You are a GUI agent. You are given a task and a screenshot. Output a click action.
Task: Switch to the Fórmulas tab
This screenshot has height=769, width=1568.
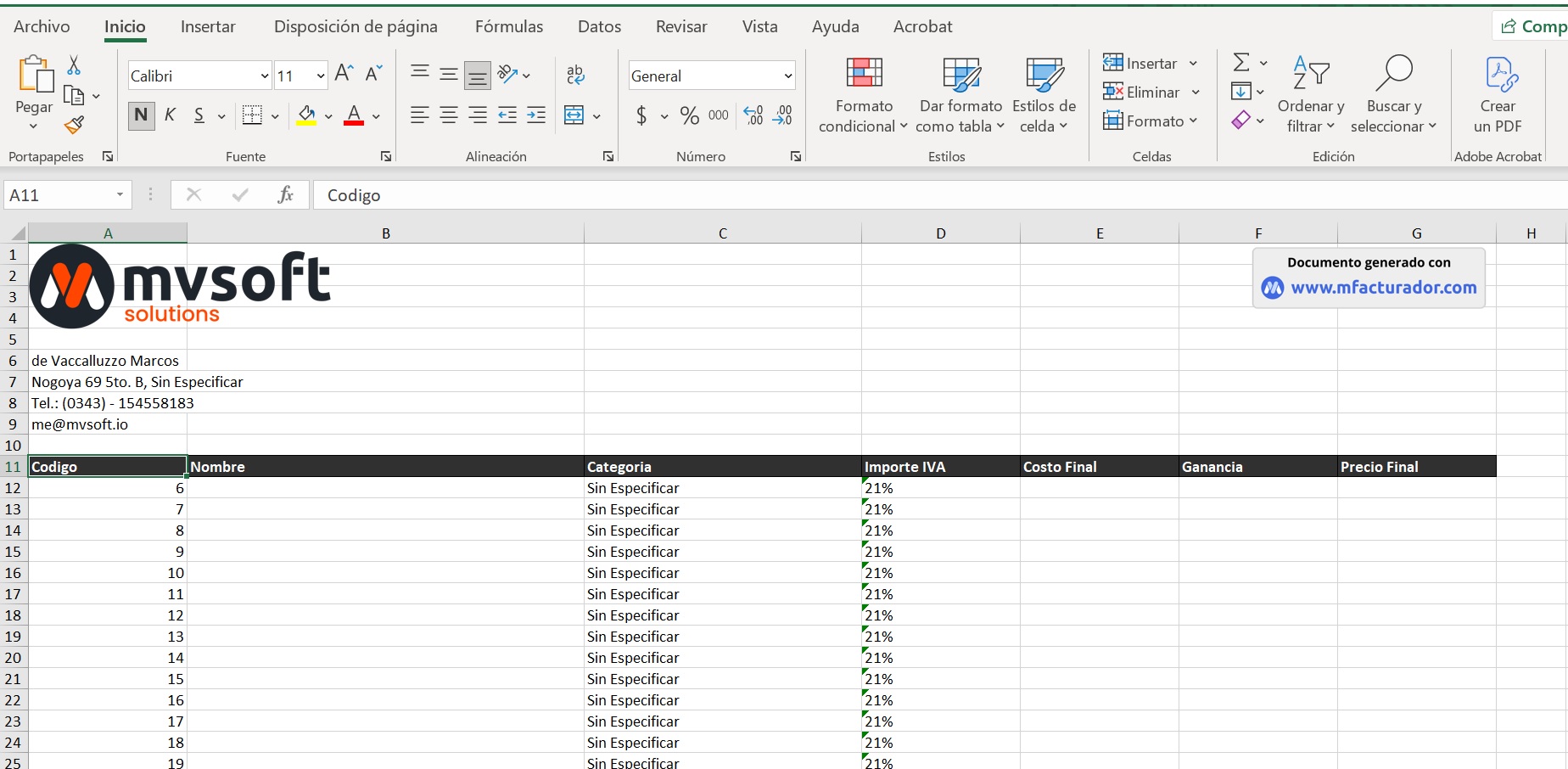click(508, 26)
